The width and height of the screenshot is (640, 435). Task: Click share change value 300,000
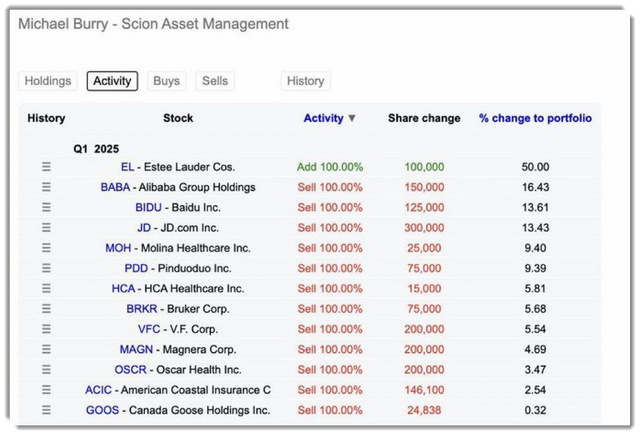[x=424, y=227]
